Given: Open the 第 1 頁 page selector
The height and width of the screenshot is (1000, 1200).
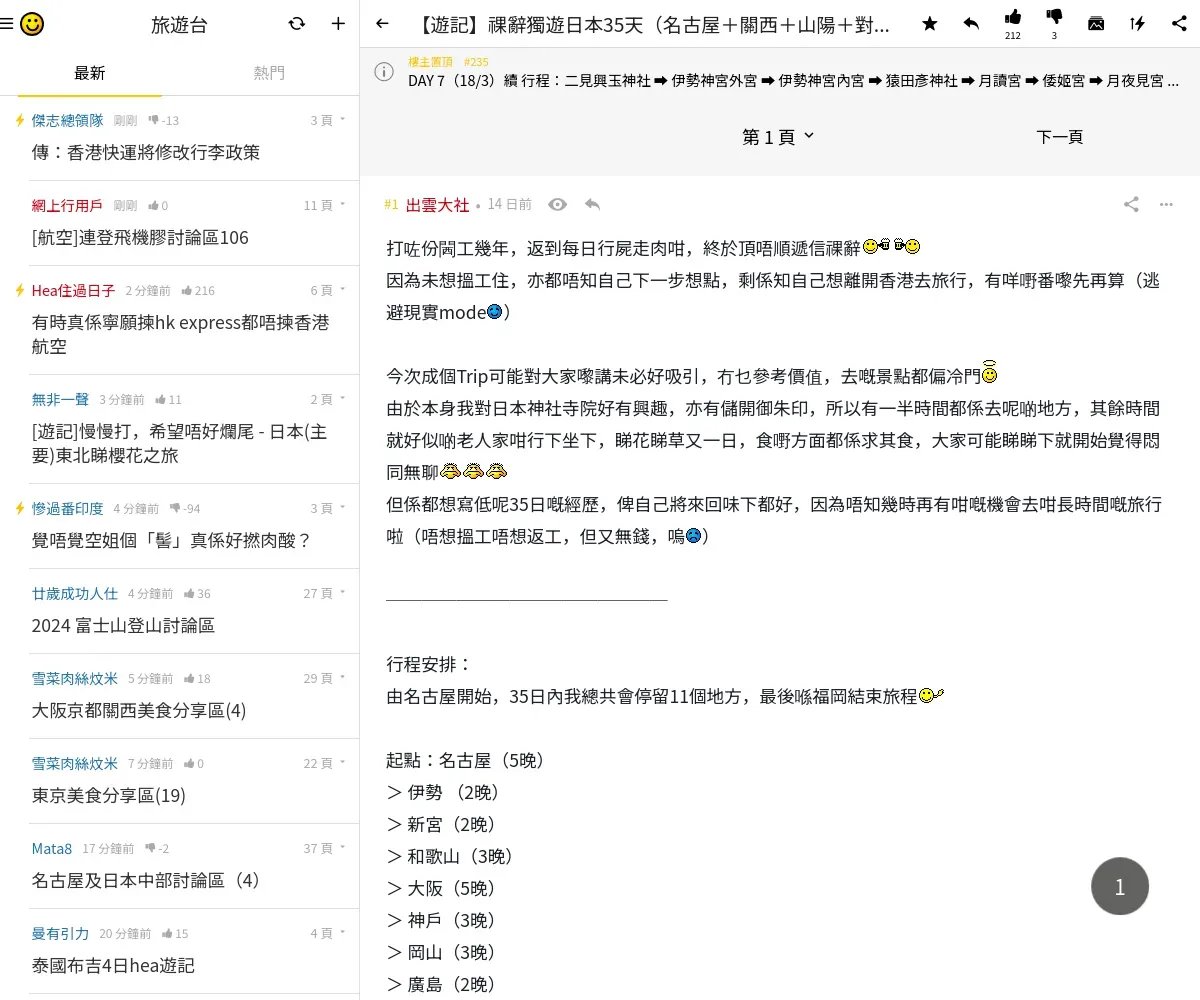Looking at the screenshot, I should coord(779,137).
